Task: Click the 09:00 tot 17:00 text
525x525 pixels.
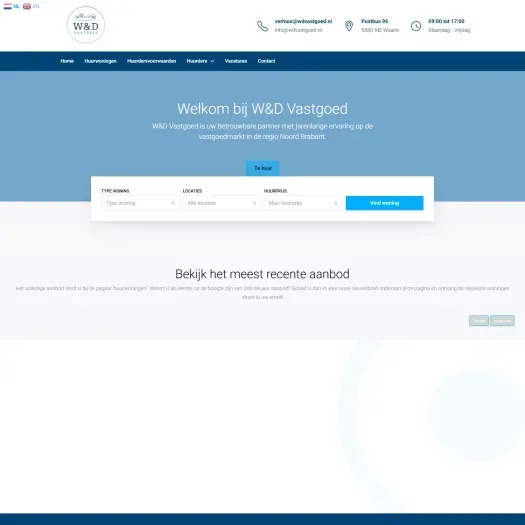Action: [446, 21]
